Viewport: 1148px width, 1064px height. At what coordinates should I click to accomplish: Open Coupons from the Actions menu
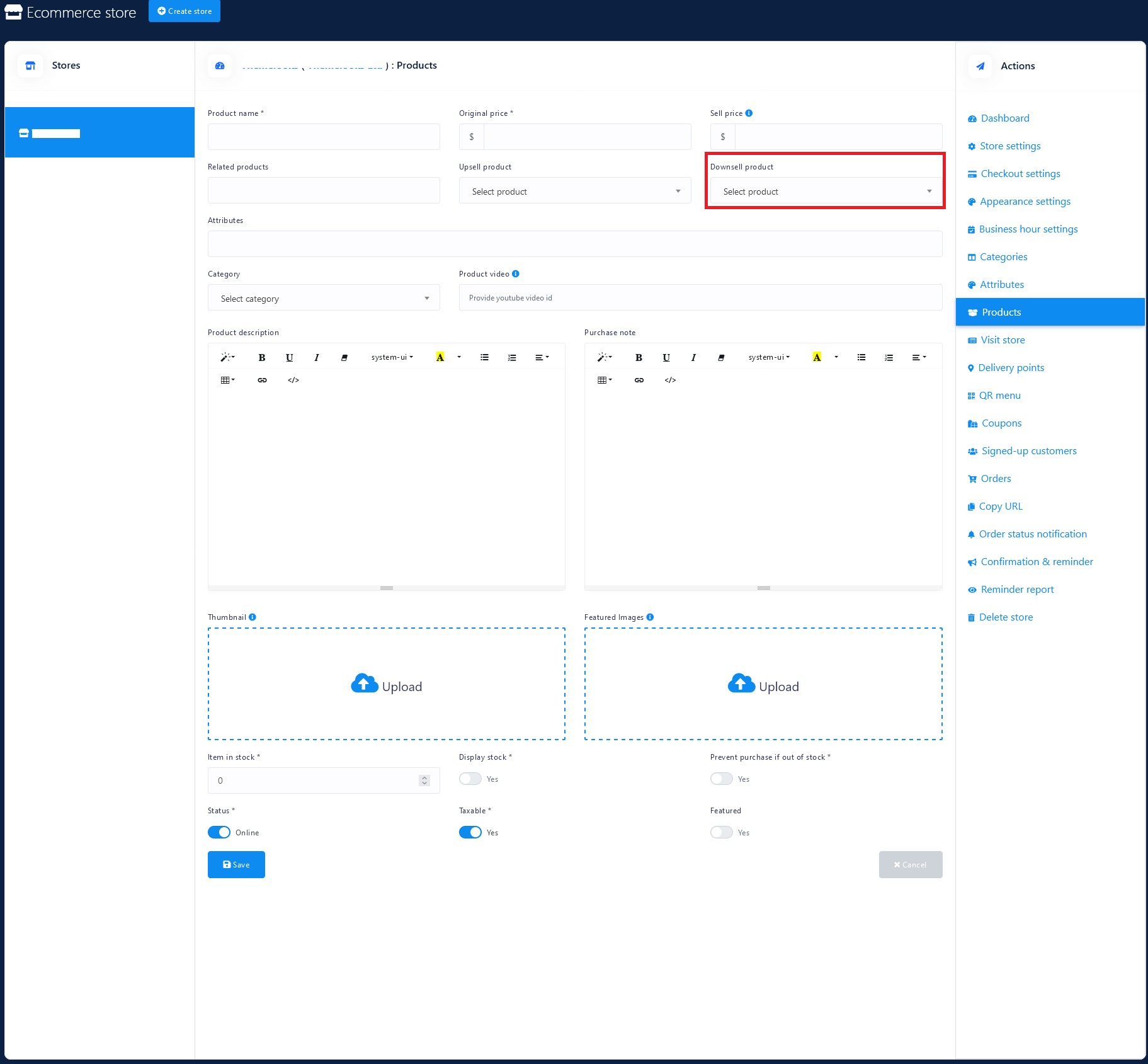pyautogui.click(x=1001, y=423)
